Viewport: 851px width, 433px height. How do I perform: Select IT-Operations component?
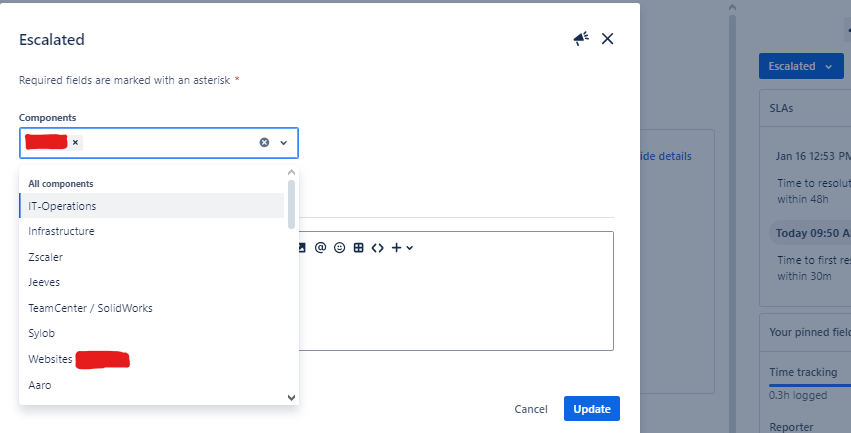coord(151,206)
